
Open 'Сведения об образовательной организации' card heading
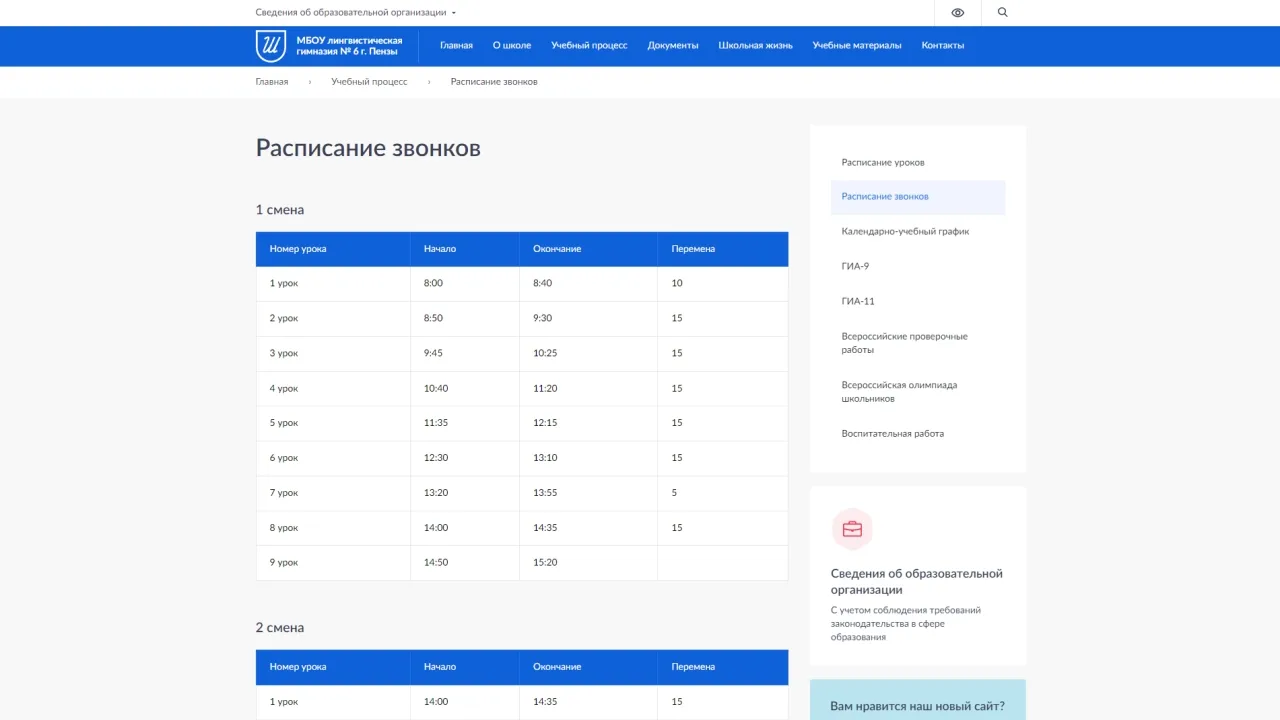coord(917,582)
